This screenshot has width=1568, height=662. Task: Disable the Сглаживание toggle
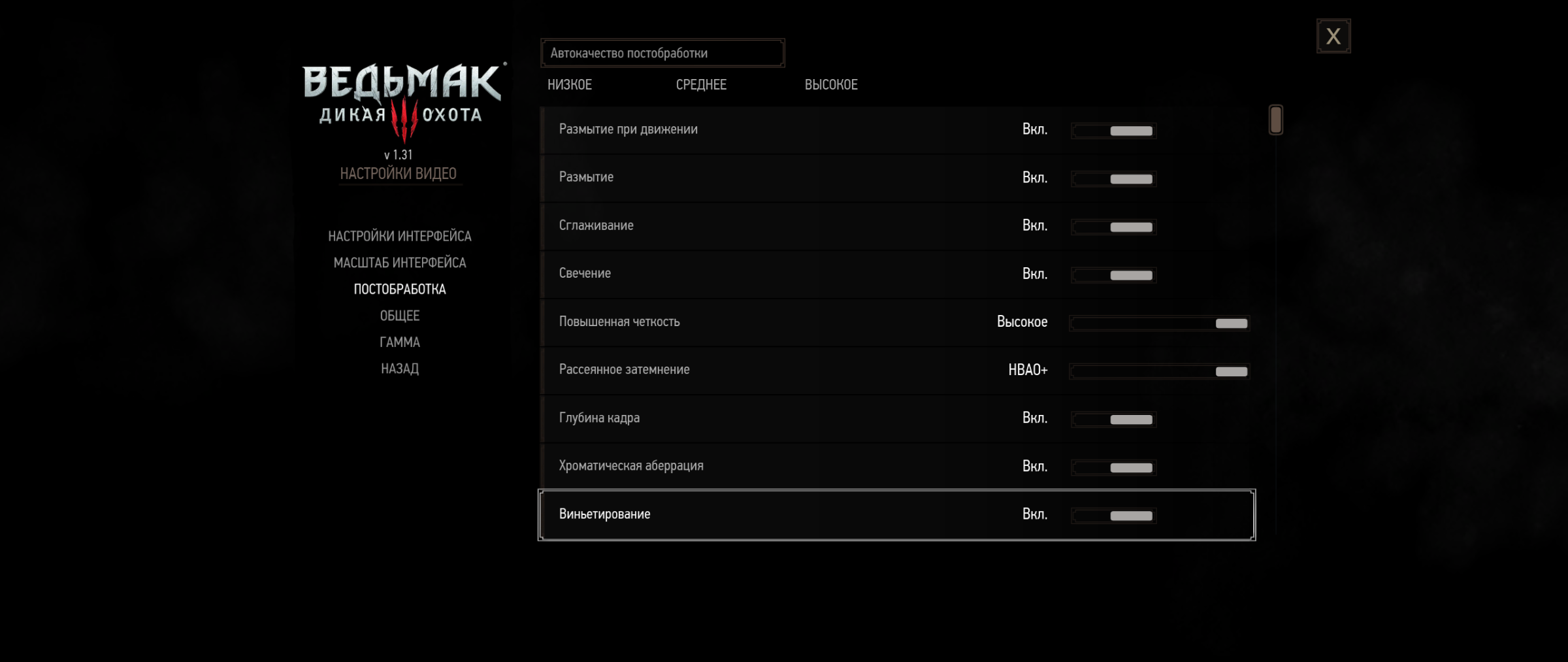tap(1114, 227)
